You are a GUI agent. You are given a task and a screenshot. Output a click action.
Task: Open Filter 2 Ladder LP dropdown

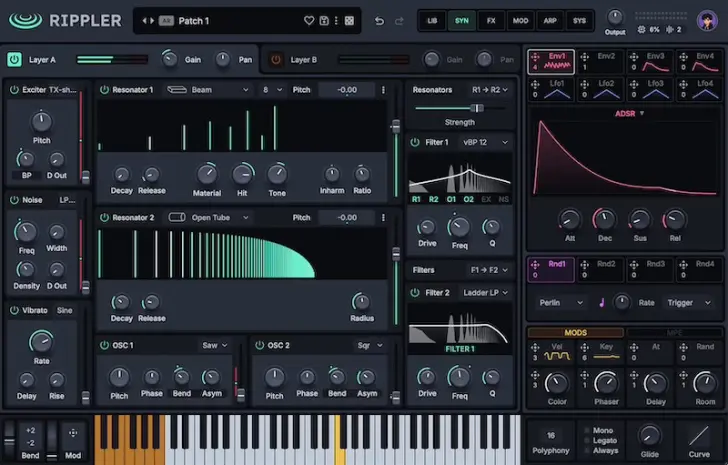(485, 292)
